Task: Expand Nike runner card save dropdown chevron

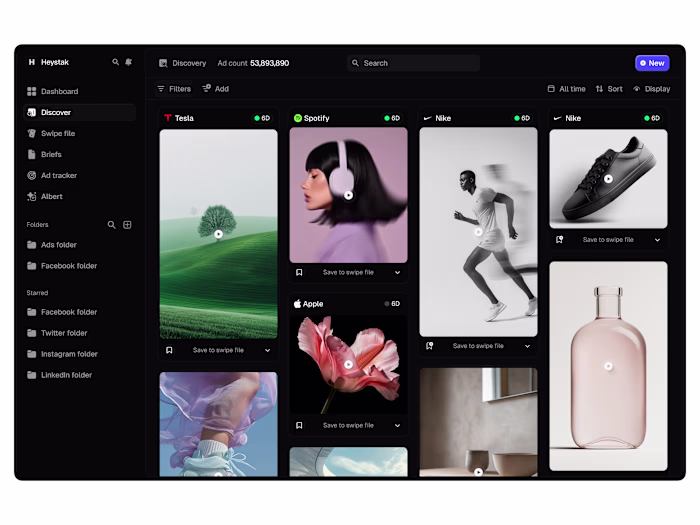Action: pos(527,346)
